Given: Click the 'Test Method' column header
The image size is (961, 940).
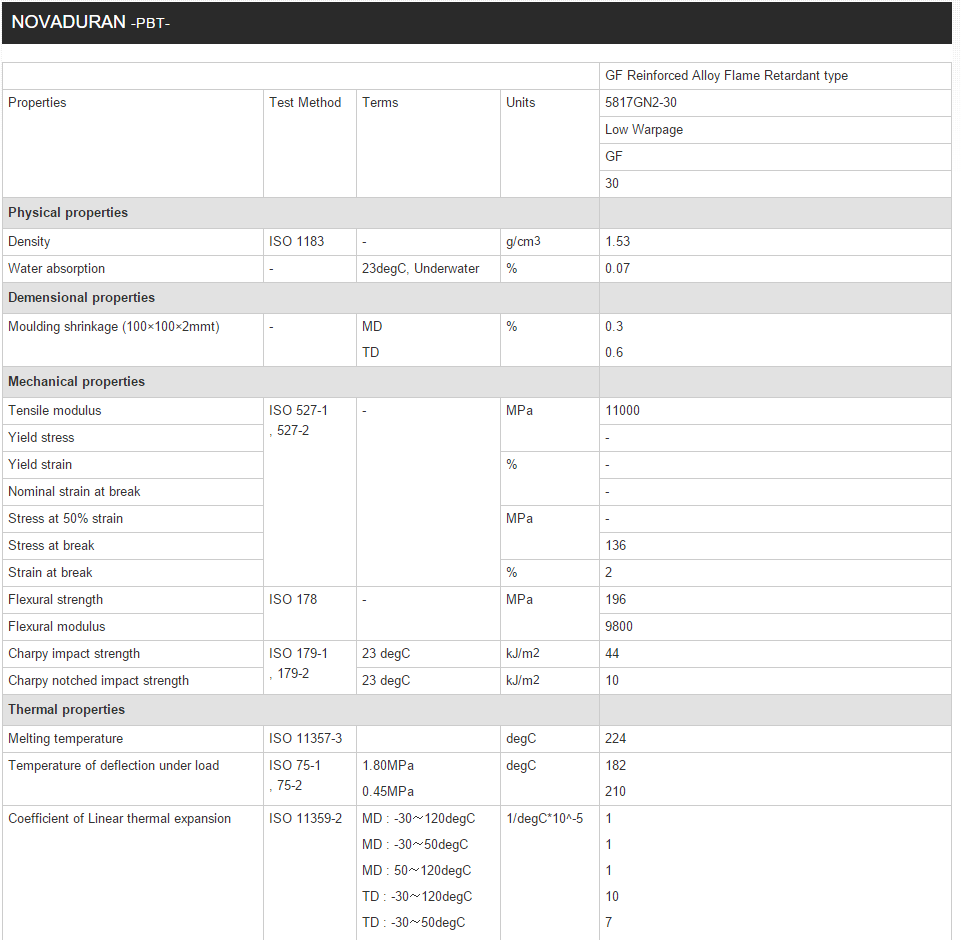Looking at the screenshot, I should point(305,102).
